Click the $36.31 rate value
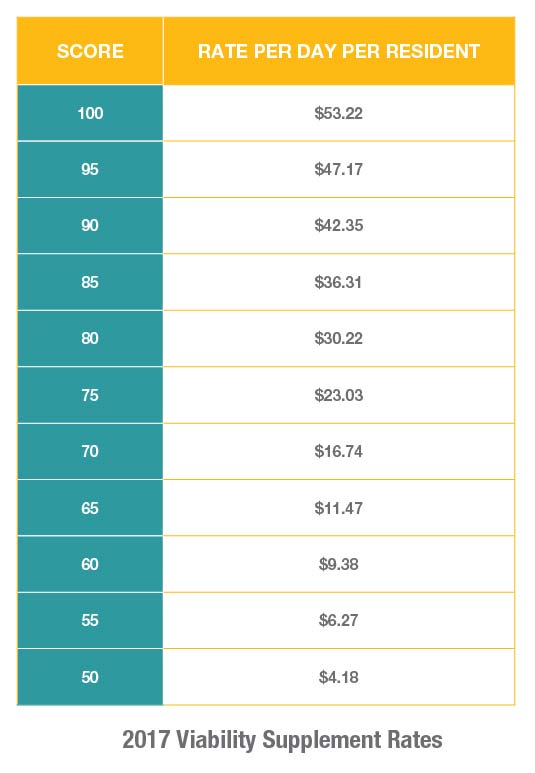The width and height of the screenshot is (535, 773). pyautogui.click(x=339, y=282)
